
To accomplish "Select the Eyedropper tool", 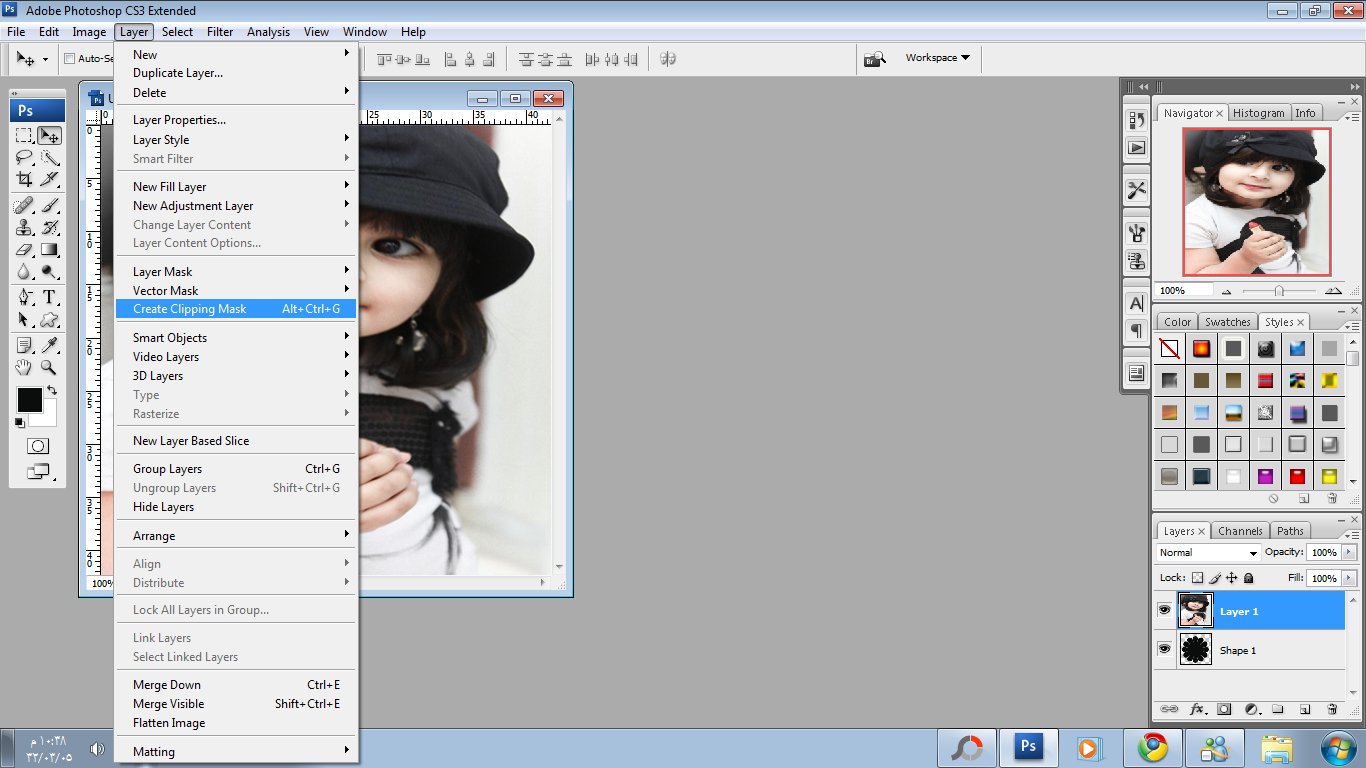I will 49,345.
